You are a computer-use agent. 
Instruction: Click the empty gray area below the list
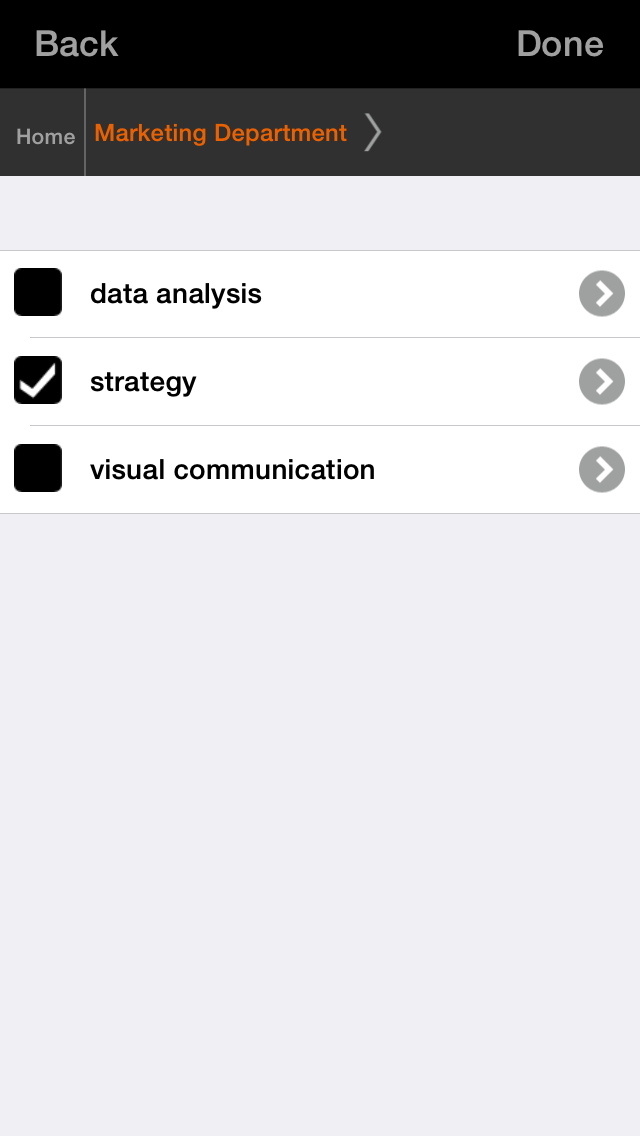tap(320, 800)
